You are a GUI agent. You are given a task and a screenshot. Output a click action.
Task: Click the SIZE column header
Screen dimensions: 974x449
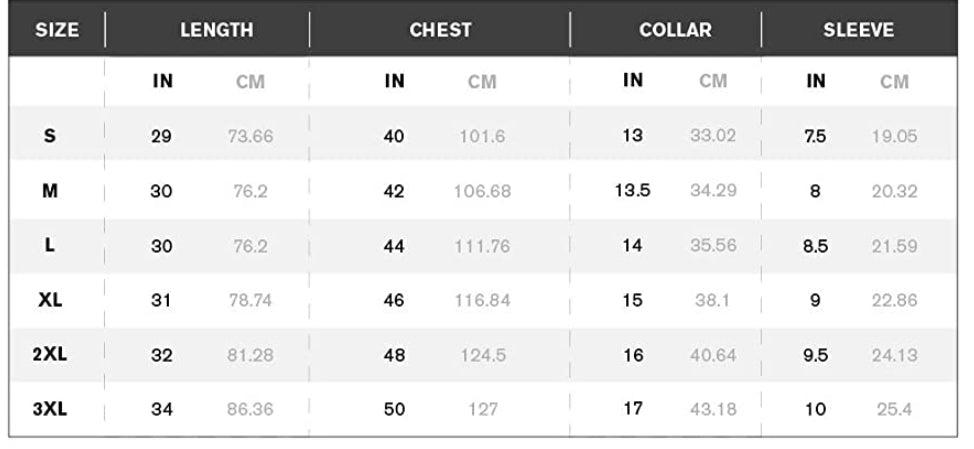pos(57,30)
